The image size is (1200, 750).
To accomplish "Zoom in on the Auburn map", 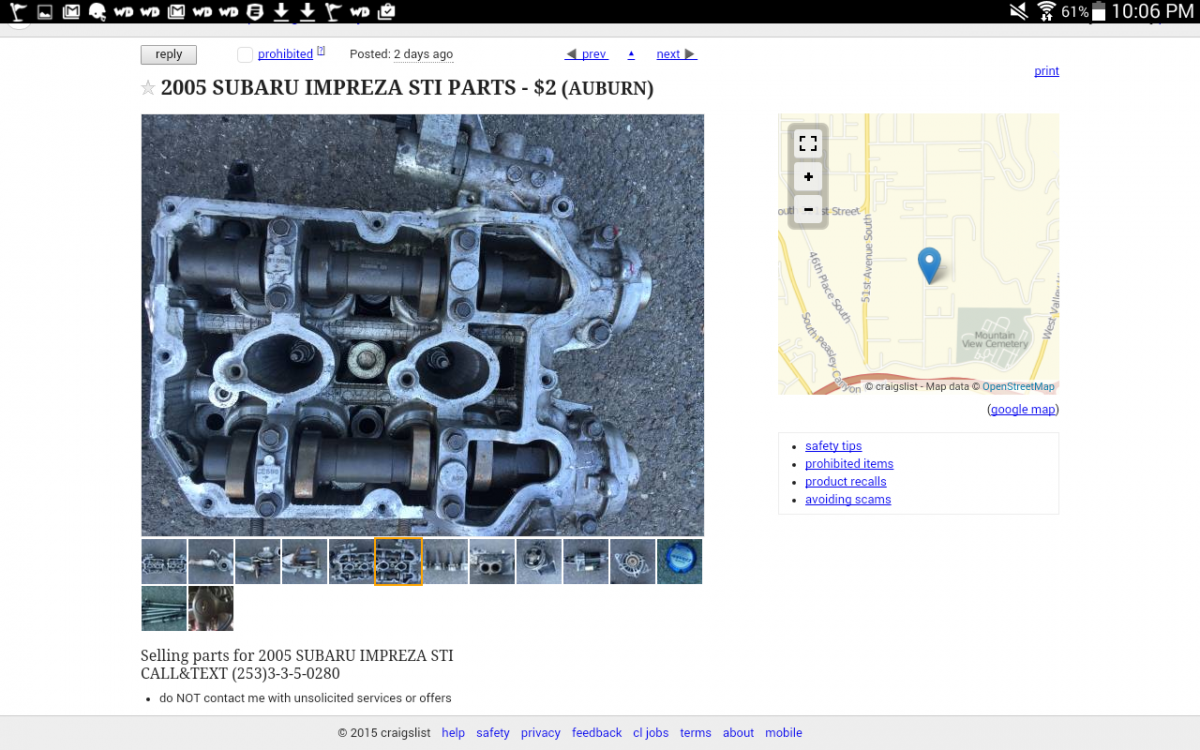I will pyautogui.click(x=808, y=177).
